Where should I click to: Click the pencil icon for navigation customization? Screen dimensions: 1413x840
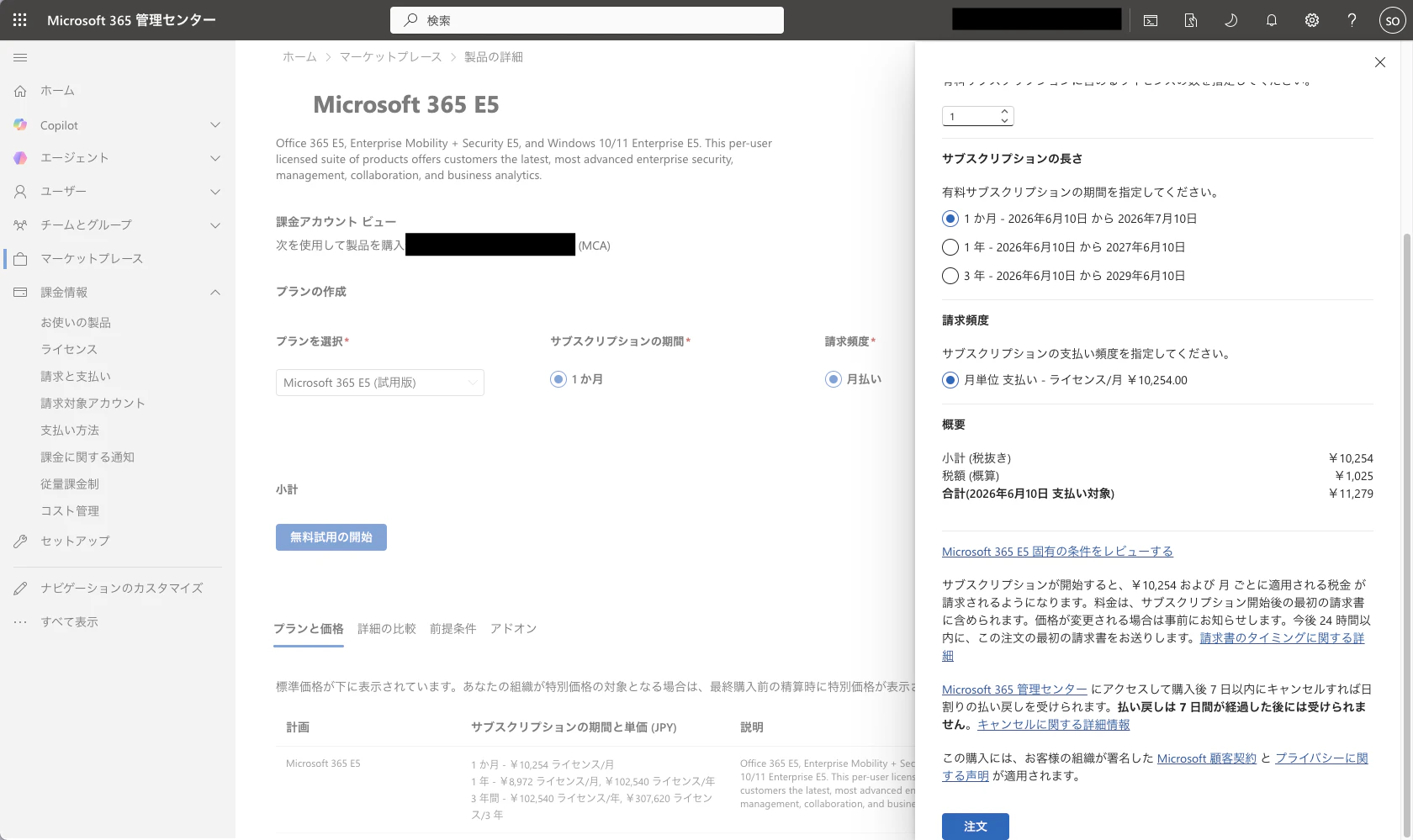[20, 589]
